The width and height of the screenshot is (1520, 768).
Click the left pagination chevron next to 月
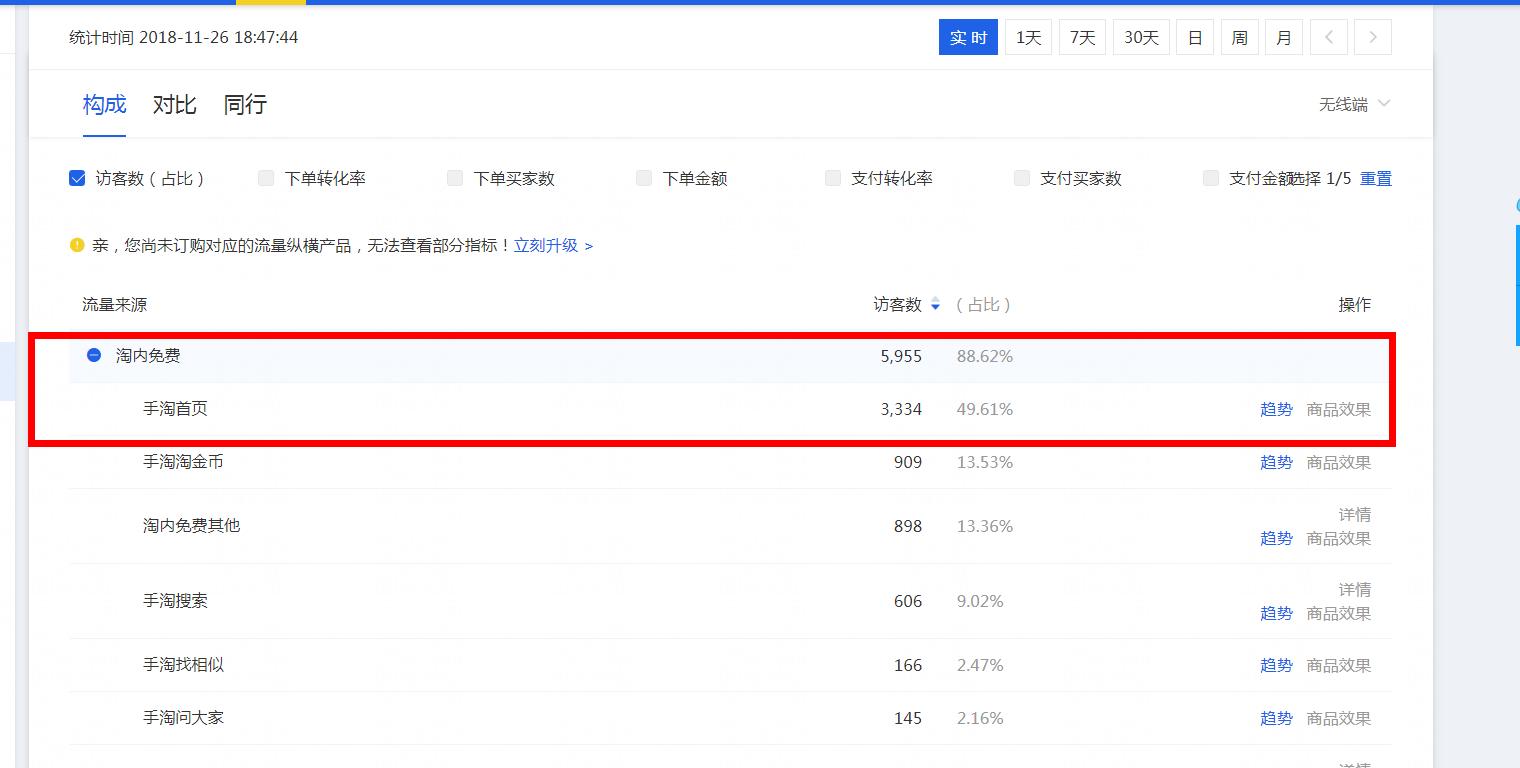(x=1328, y=36)
